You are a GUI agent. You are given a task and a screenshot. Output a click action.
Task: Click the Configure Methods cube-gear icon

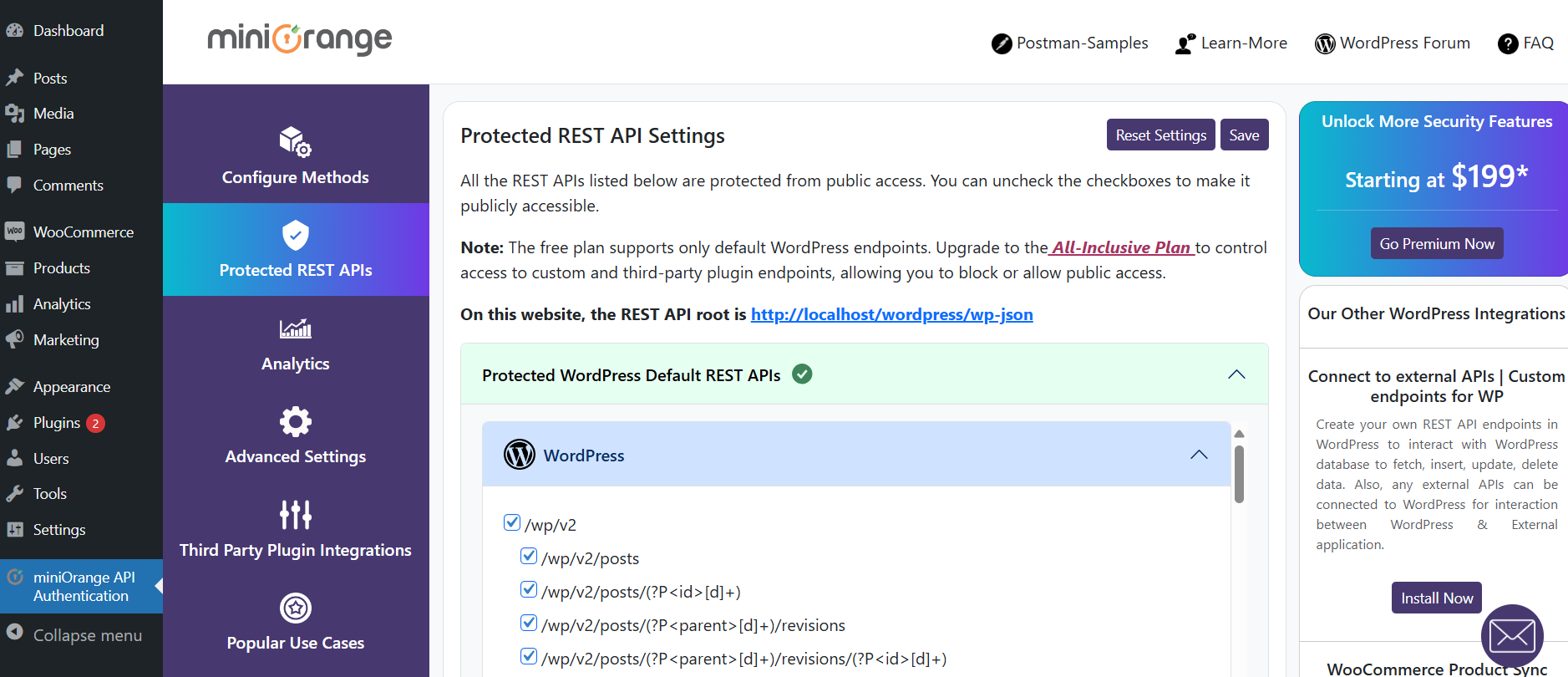(x=295, y=142)
